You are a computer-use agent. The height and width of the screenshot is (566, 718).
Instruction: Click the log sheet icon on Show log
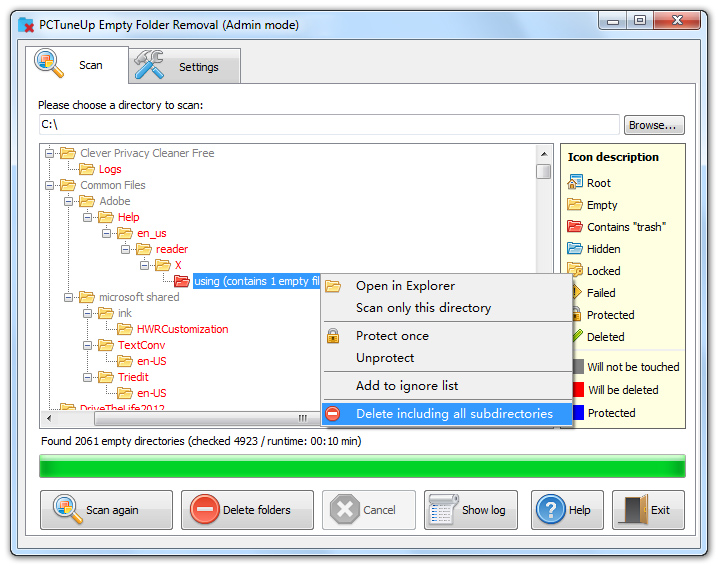click(x=443, y=509)
